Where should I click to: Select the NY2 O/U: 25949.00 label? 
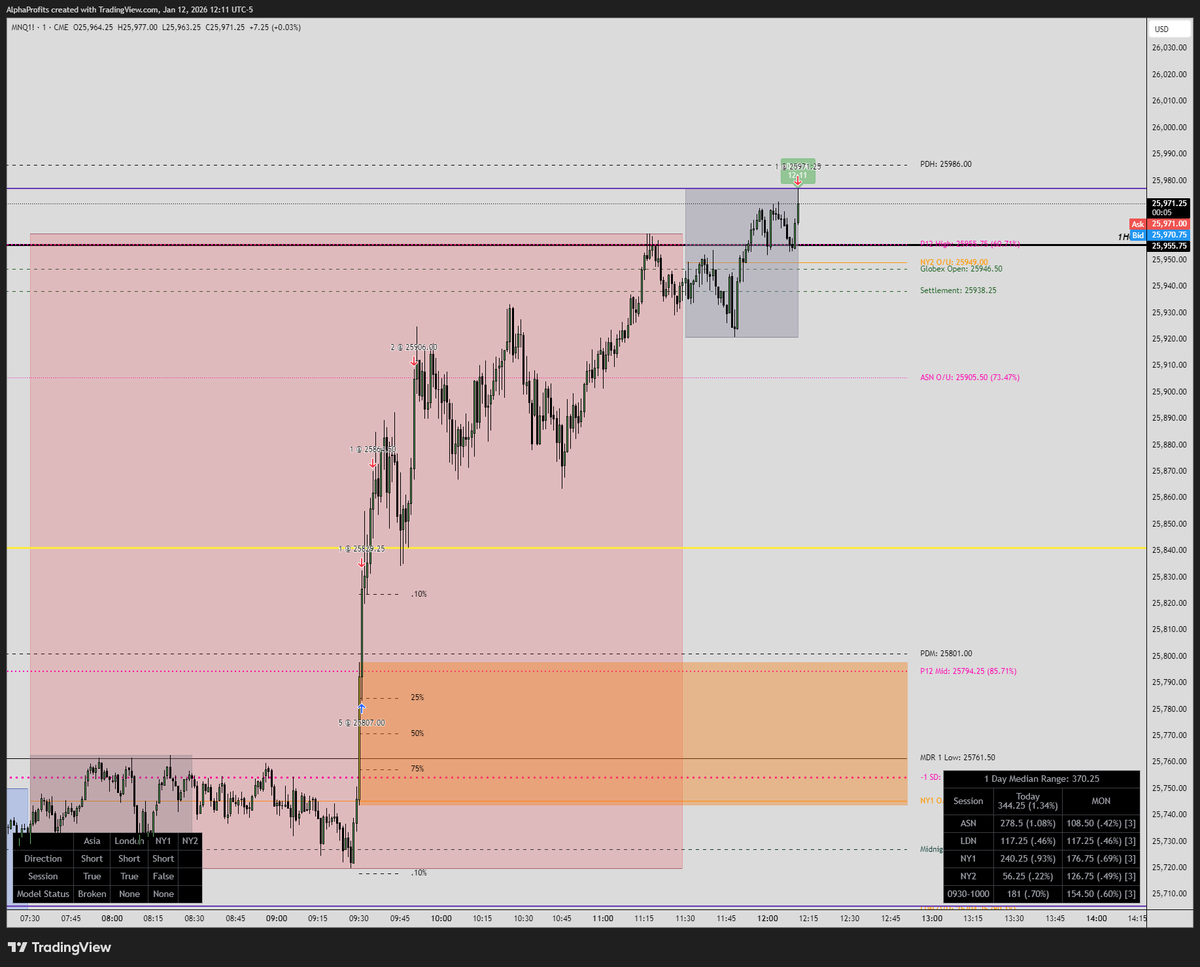point(954,262)
